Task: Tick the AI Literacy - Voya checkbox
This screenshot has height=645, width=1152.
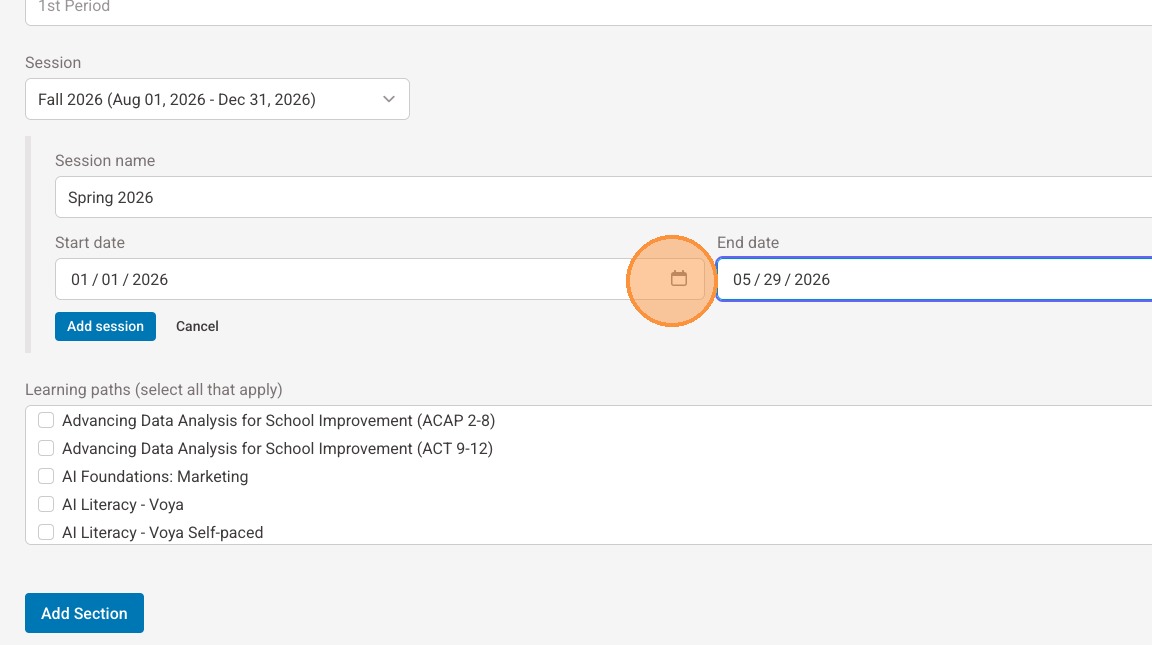Action: 46,504
